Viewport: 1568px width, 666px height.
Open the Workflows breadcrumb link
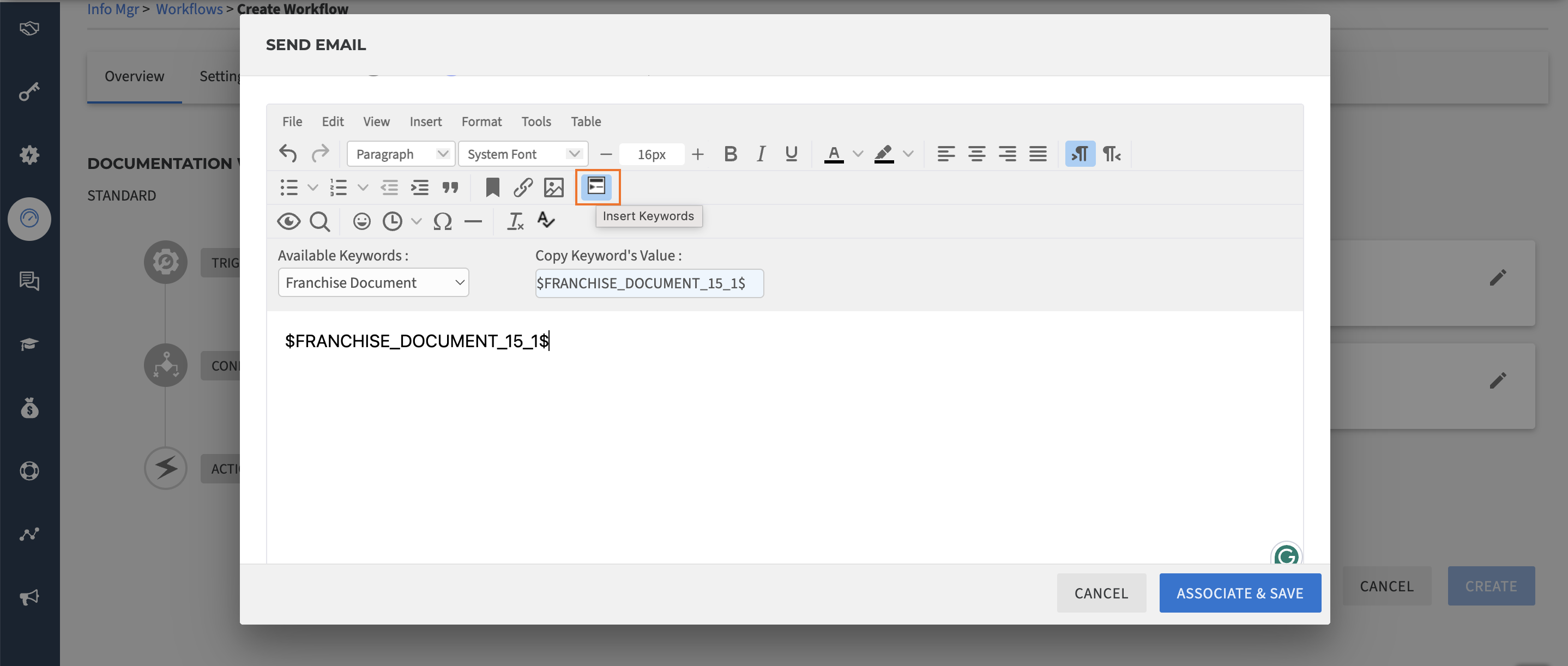(189, 9)
